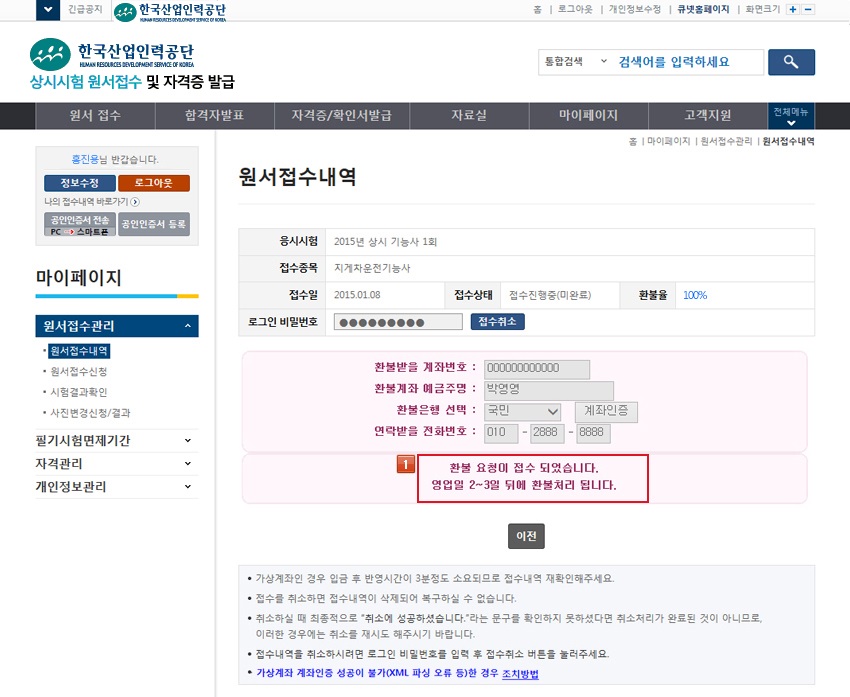
Task: Open the 자료실 navigation menu
Action: 469,115
